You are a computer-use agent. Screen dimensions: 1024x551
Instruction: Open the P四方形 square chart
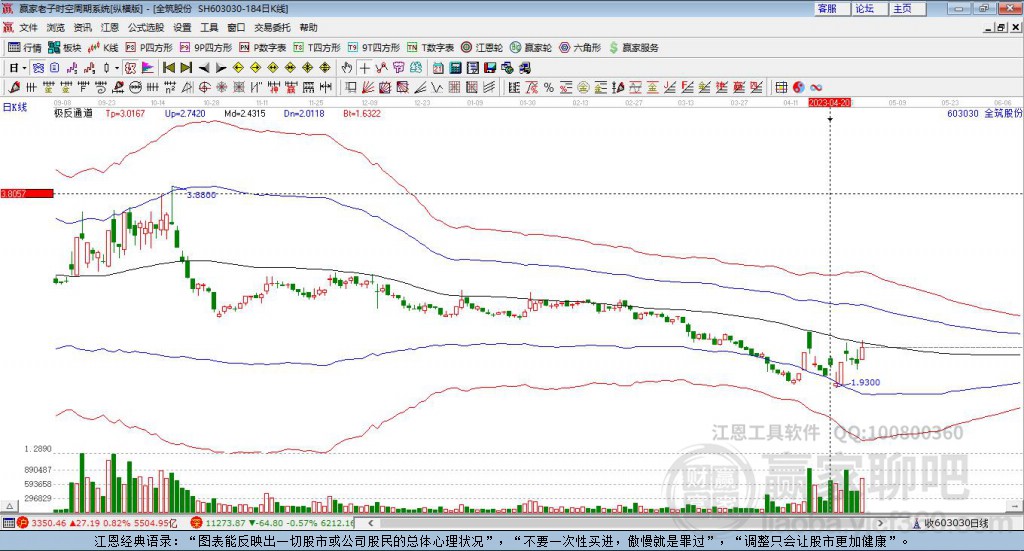pyautogui.click(x=149, y=48)
